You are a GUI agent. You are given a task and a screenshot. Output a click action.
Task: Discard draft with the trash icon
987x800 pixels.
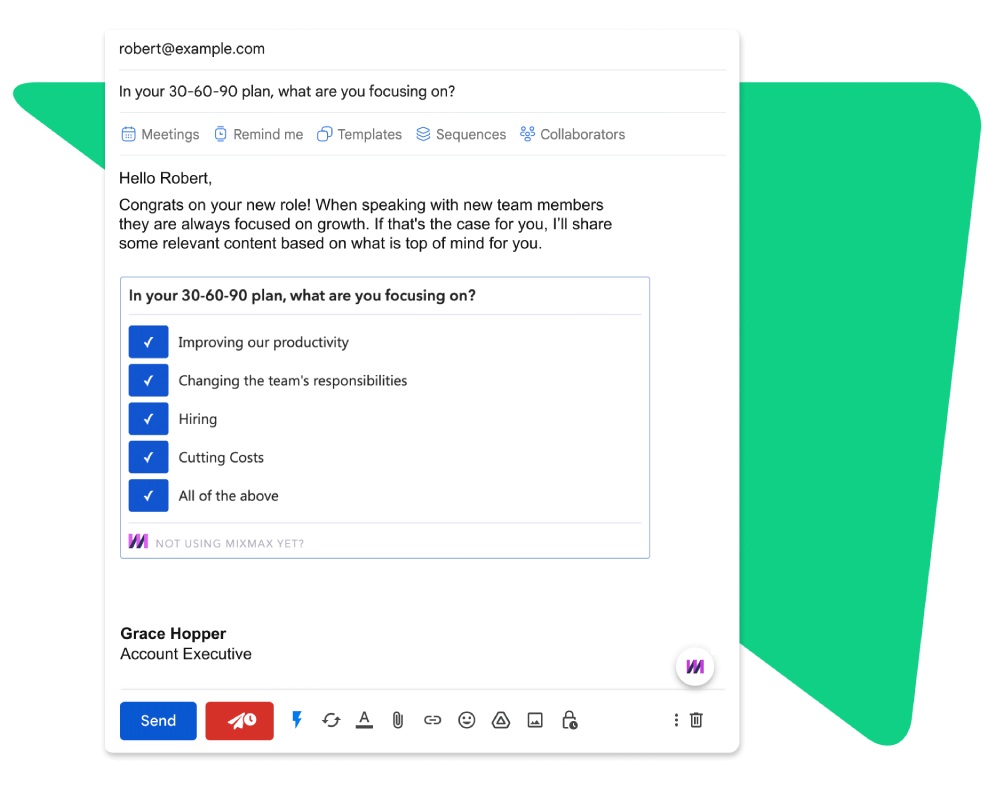point(696,720)
